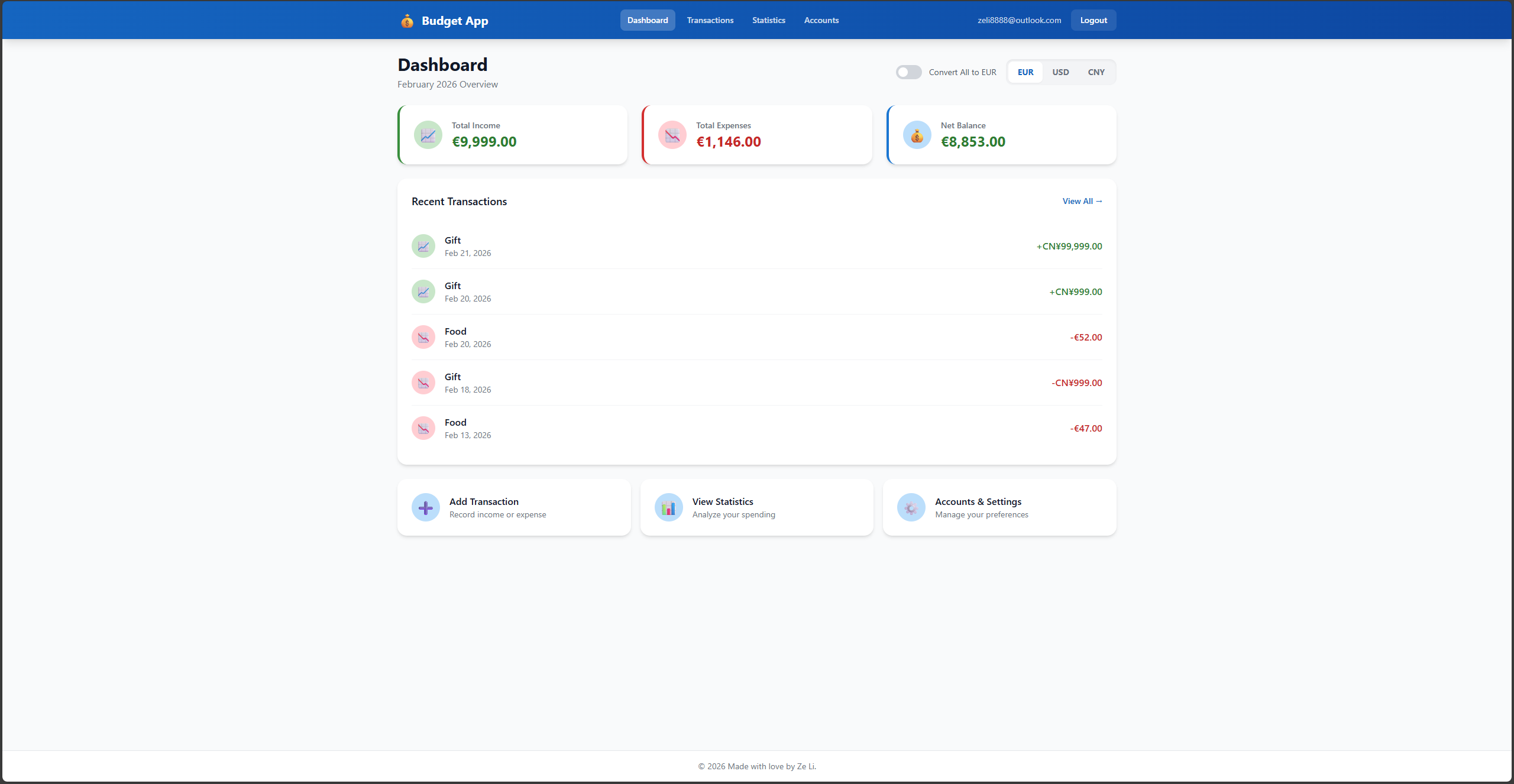Open the Accounts nav tab
The image size is (1514, 784).
click(x=821, y=20)
